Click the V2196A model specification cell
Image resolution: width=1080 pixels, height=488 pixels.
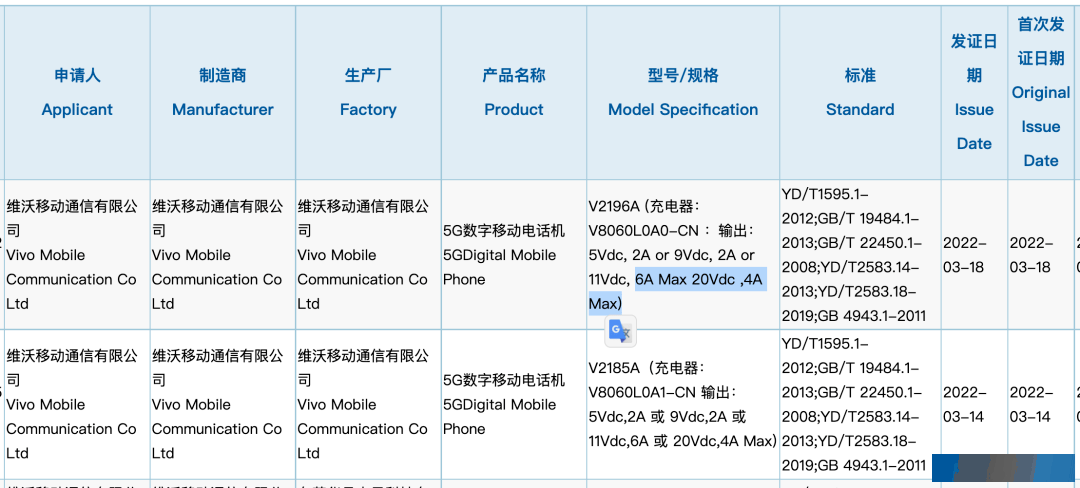683,255
